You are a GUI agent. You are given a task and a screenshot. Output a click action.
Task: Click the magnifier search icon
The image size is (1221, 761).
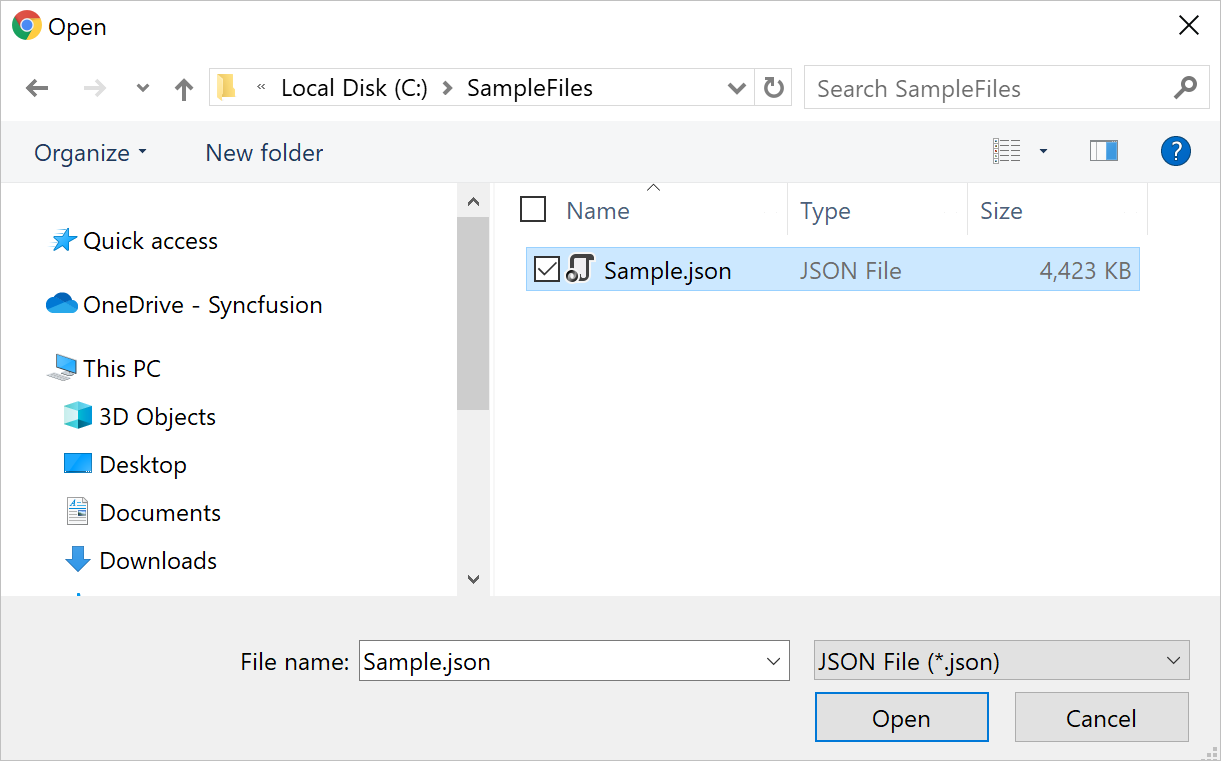pyautogui.click(x=1185, y=88)
